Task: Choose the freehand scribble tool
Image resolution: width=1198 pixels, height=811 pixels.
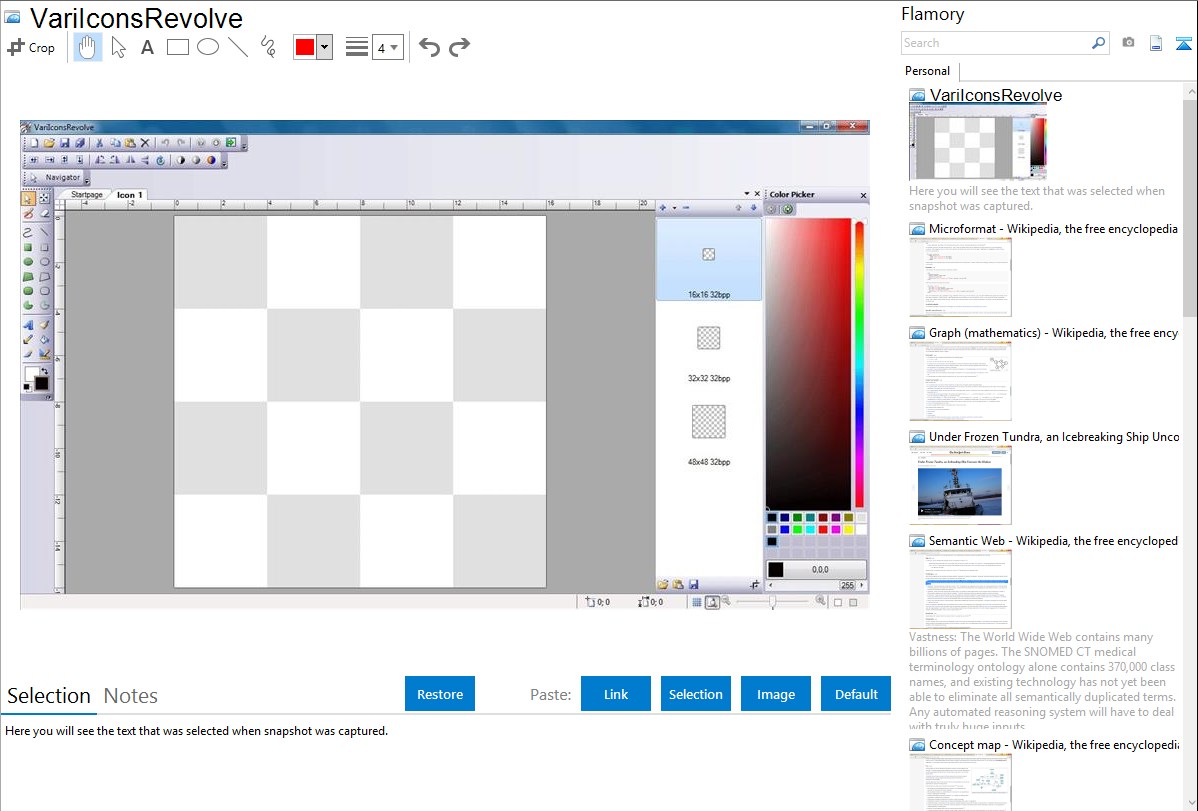Action: [x=268, y=47]
